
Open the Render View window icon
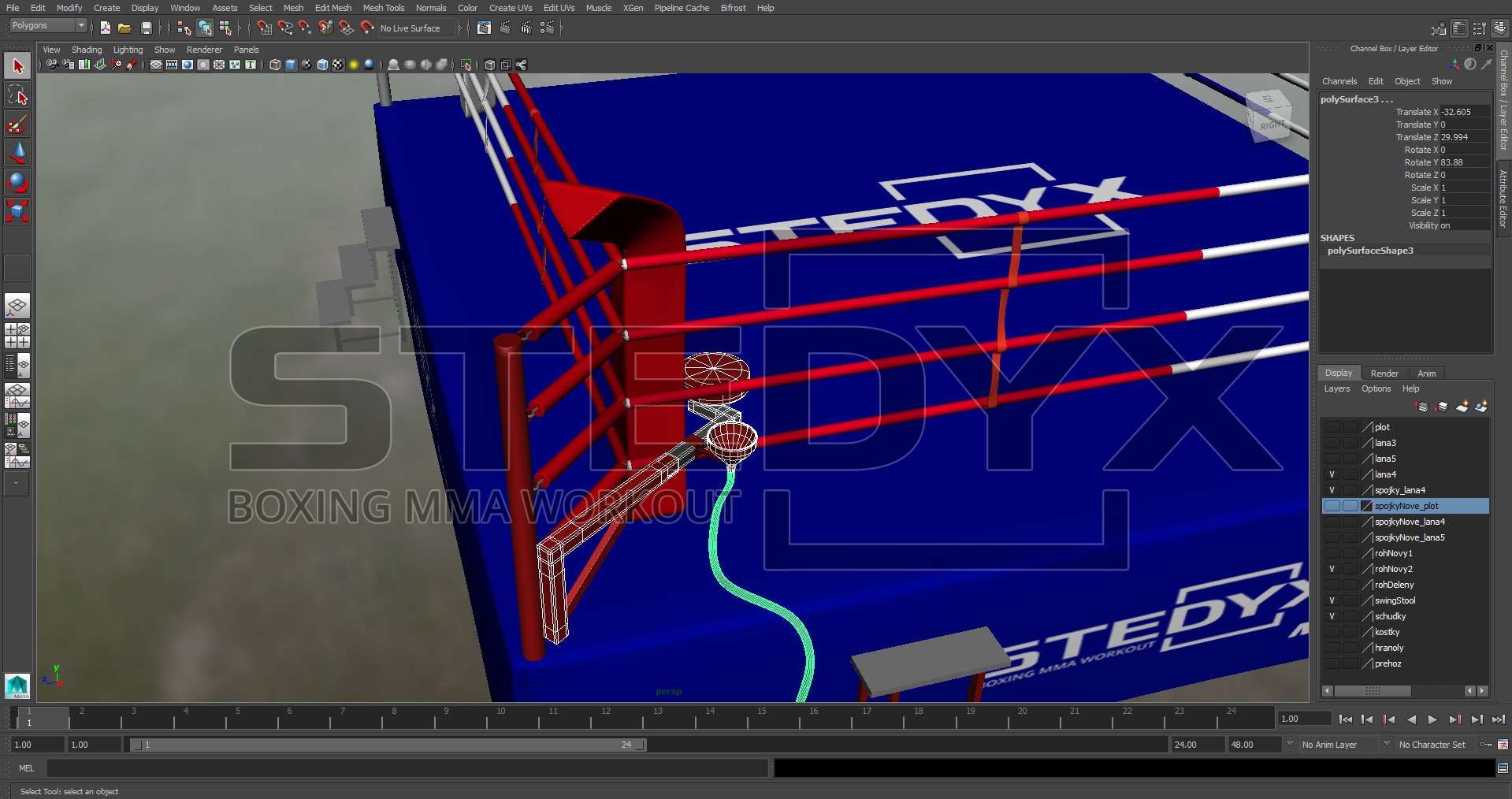484,28
